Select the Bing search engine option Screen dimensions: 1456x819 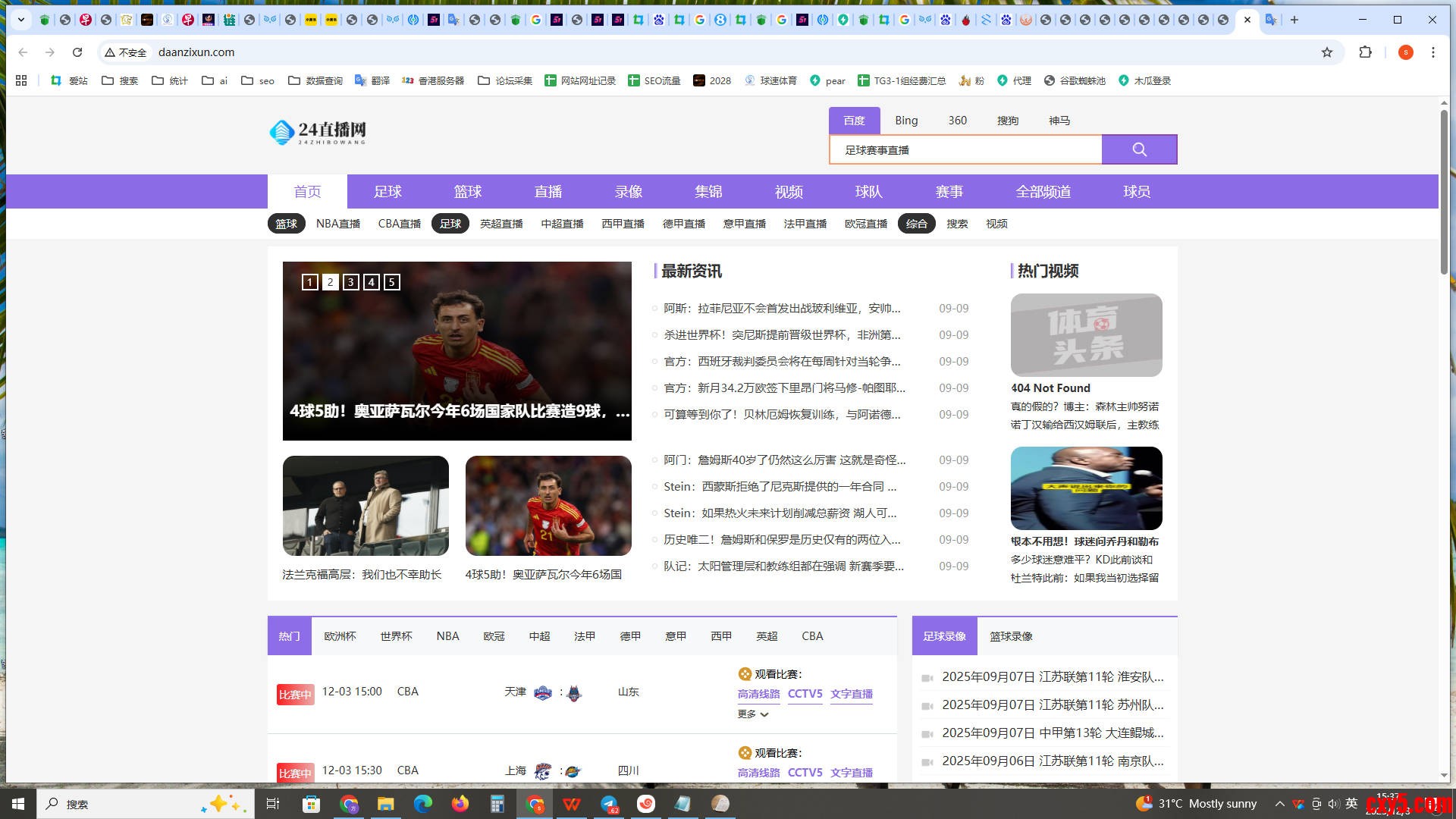[906, 121]
